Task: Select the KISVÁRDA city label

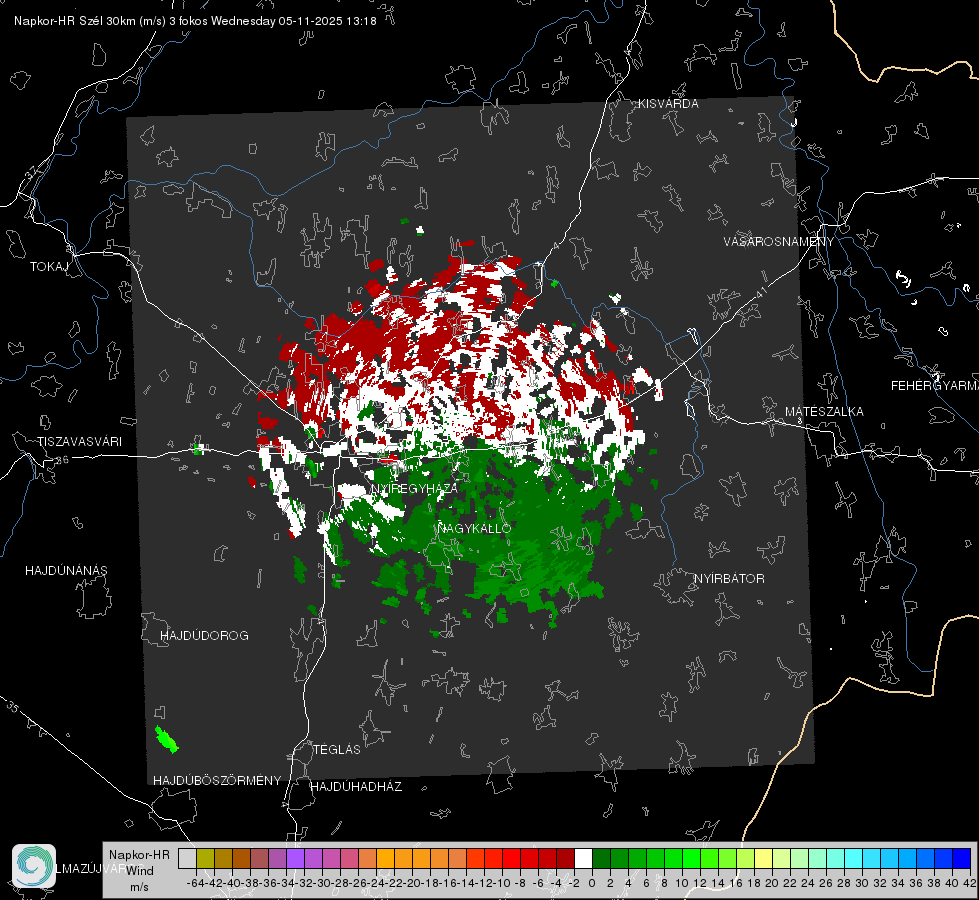Action: [668, 104]
